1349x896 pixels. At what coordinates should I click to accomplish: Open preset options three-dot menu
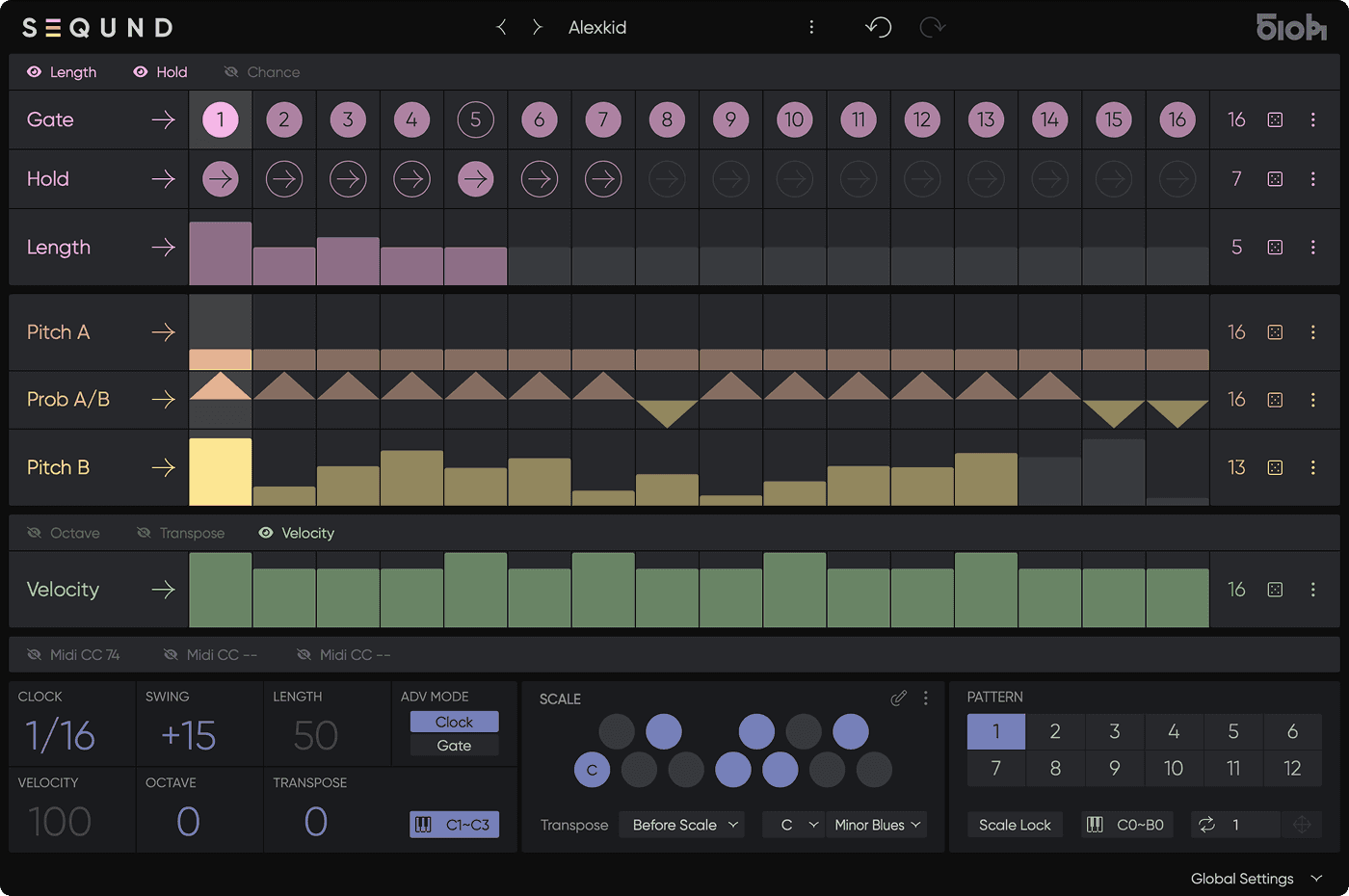(x=811, y=27)
